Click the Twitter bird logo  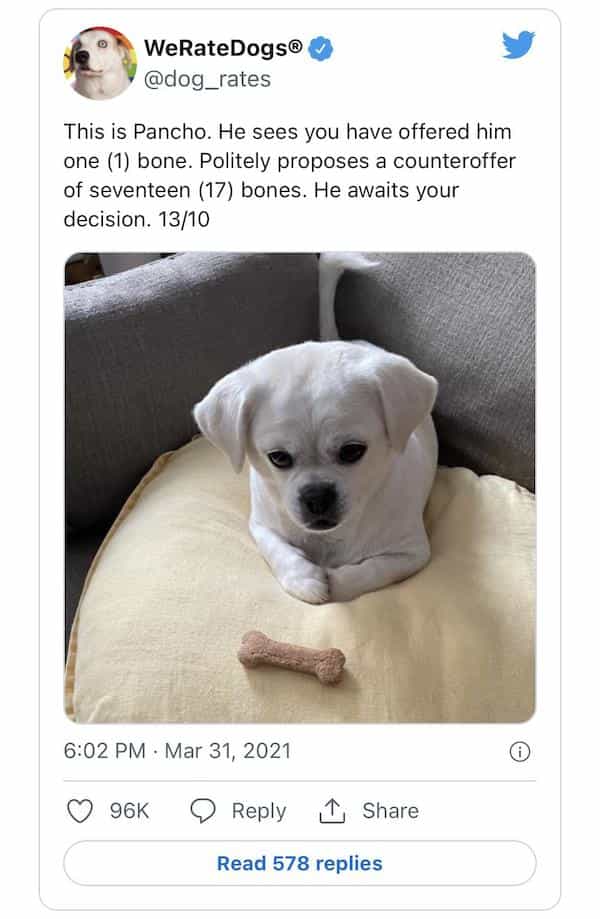(519, 45)
